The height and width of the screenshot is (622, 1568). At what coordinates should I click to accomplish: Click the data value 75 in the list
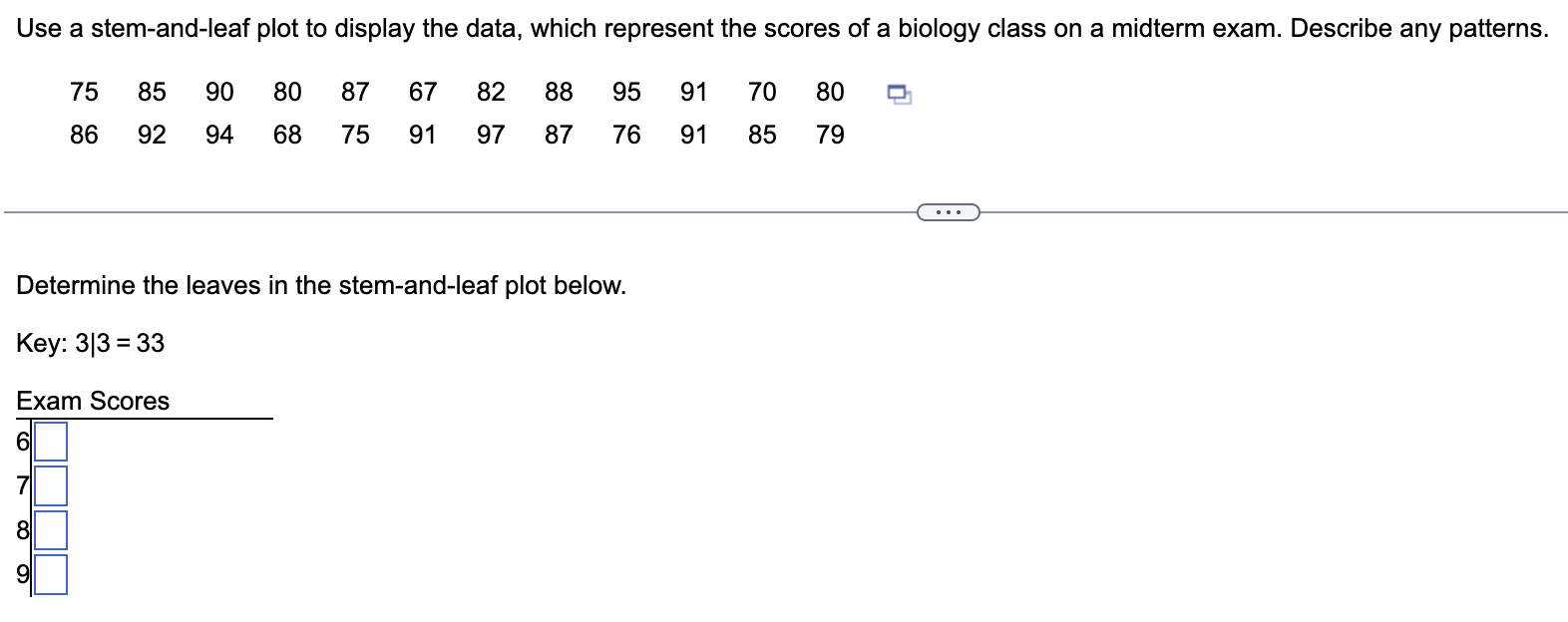[x=84, y=93]
